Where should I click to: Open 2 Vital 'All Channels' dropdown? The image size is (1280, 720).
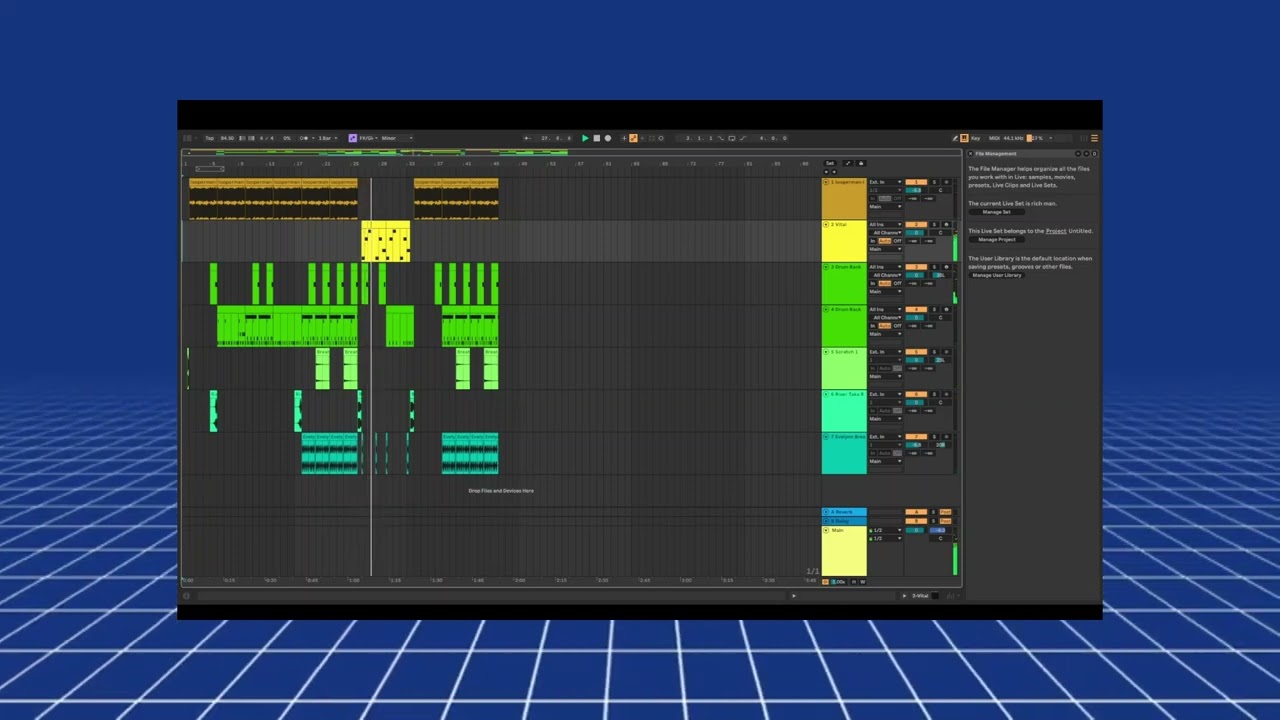pyautogui.click(x=885, y=233)
